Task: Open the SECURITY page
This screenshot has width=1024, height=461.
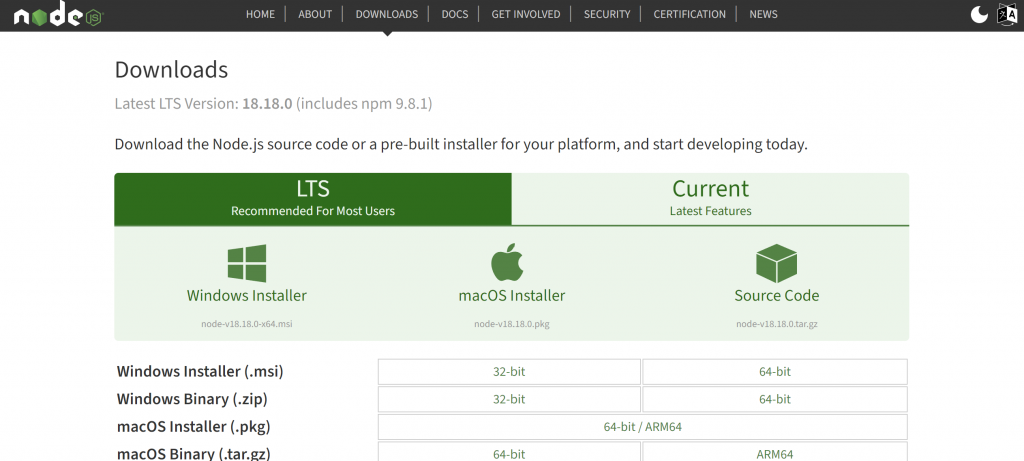Action: pyautogui.click(x=607, y=14)
